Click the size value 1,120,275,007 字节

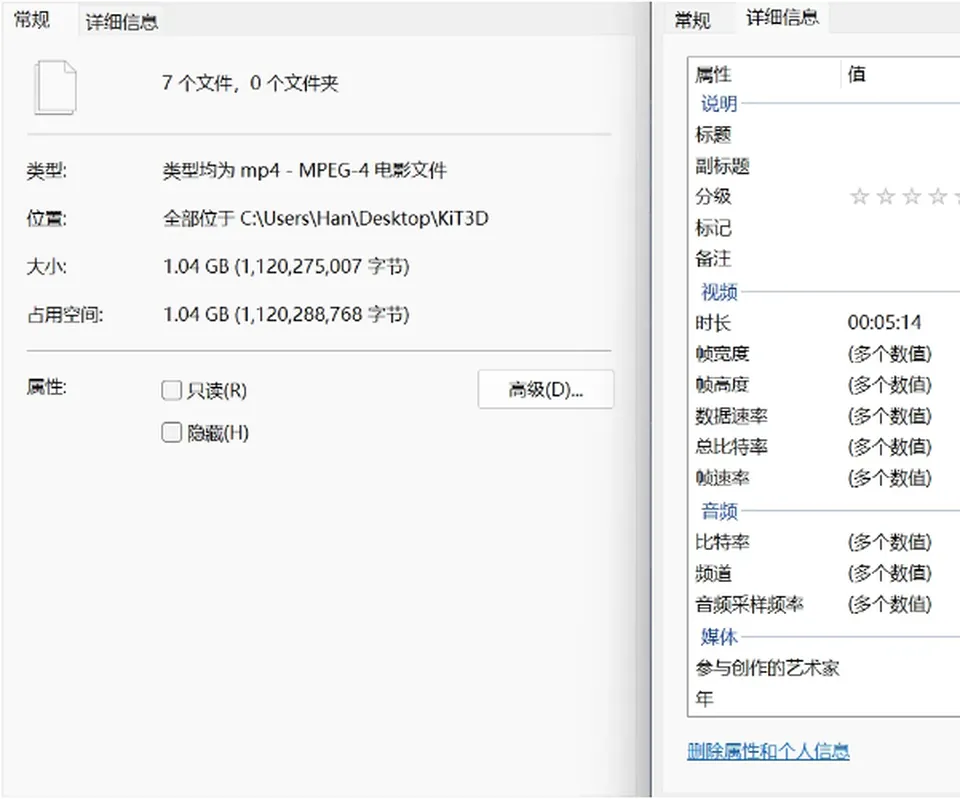pos(322,267)
